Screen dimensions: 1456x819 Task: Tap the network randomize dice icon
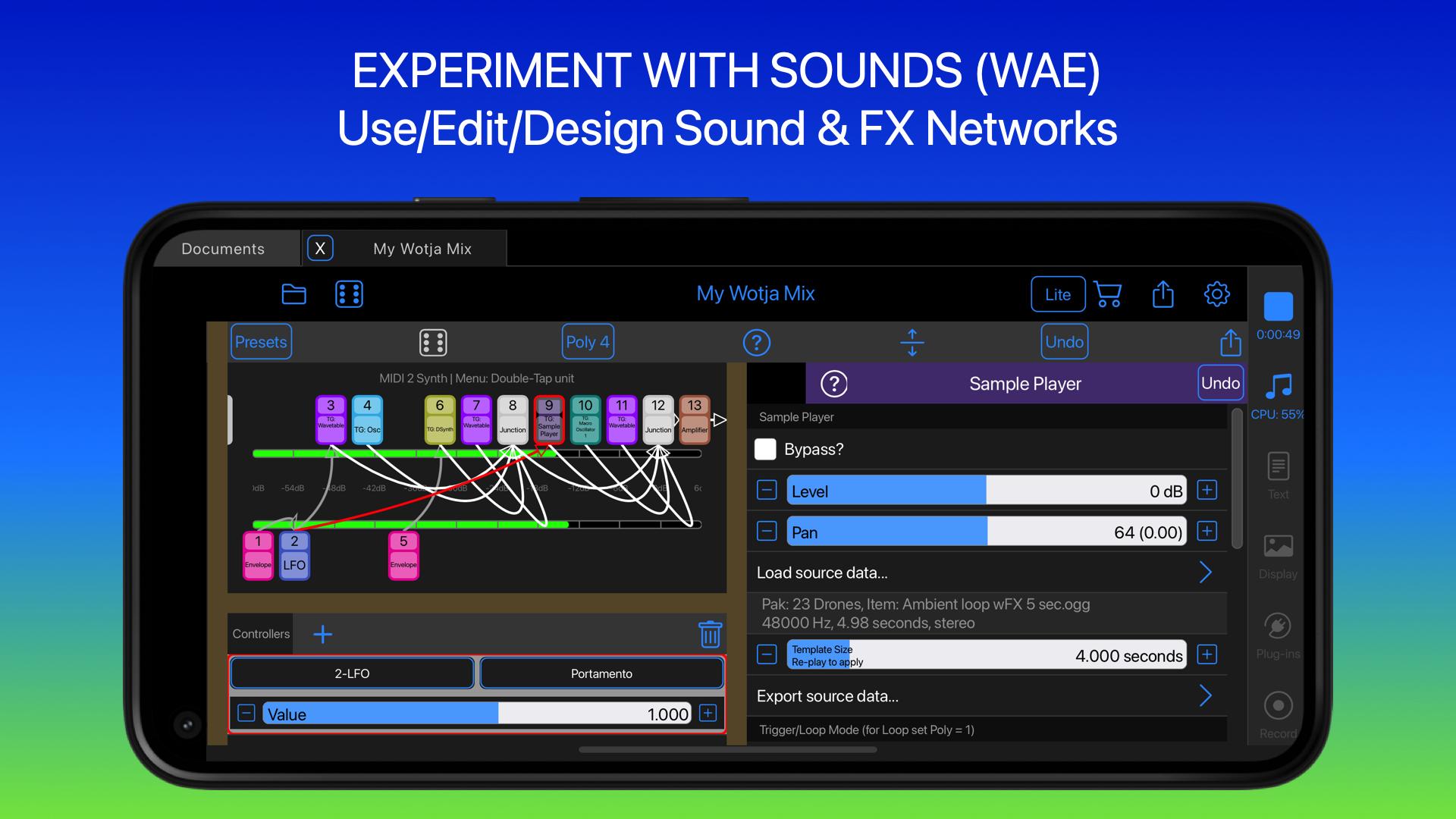pyautogui.click(x=433, y=342)
